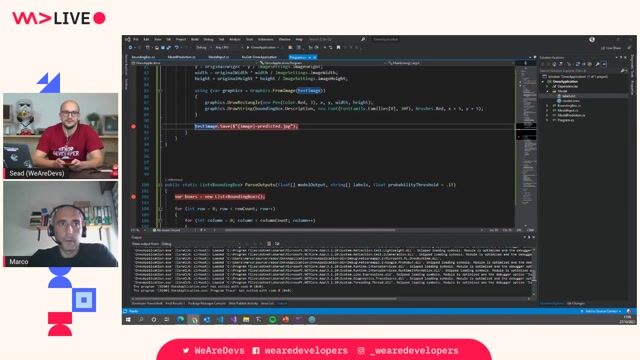The width and height of the screenshot is (640, 360).
Task: Open the File menu
Action: tap(136, 40)
